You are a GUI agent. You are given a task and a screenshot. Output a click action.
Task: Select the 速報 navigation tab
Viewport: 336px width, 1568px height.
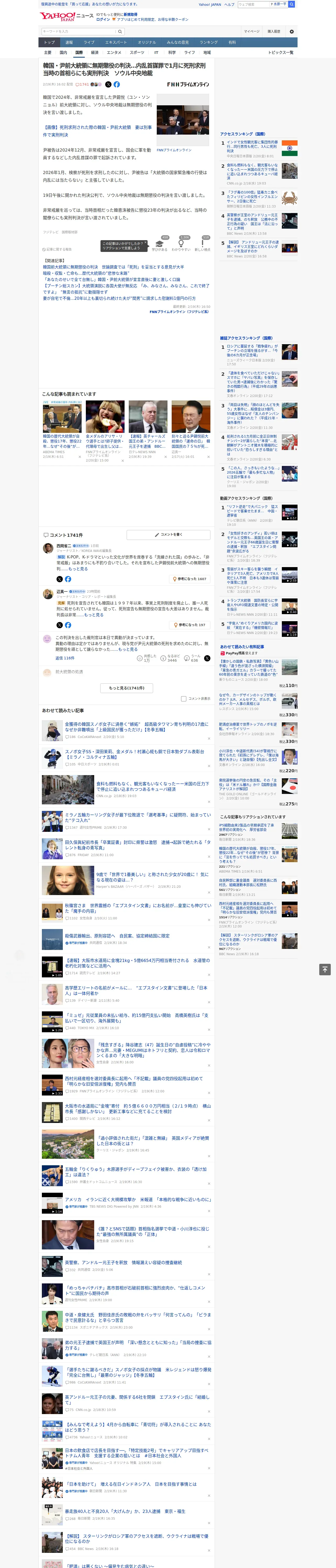pos(69,43)
